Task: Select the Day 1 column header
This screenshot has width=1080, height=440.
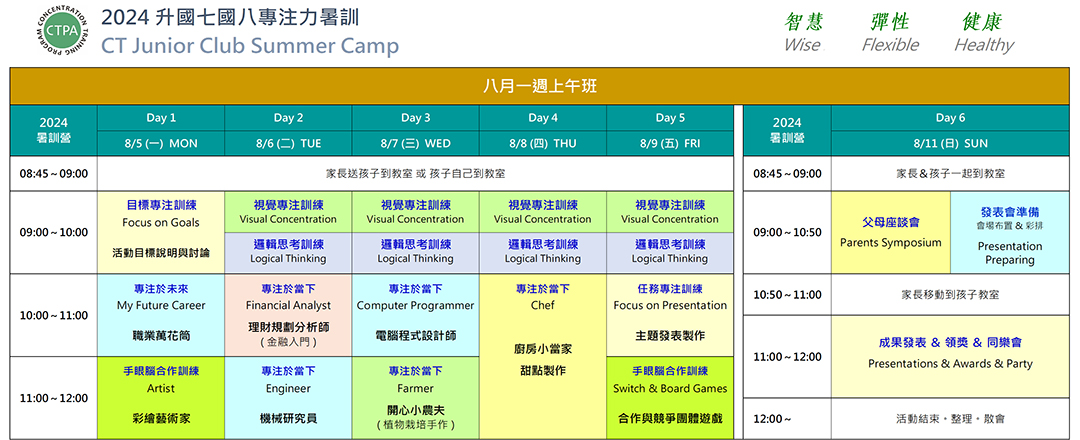Action: [x=161, y=118]
